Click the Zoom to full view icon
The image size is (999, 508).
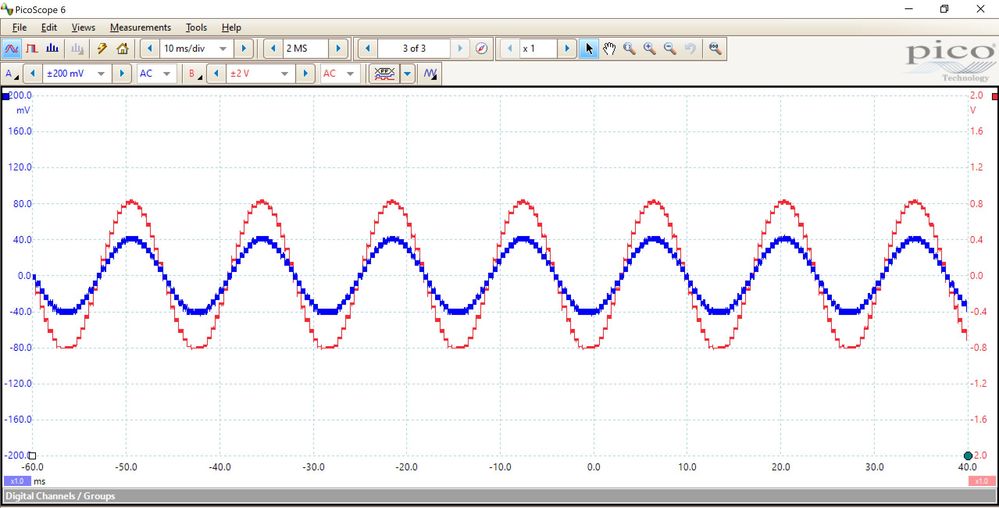pos(714,48)
